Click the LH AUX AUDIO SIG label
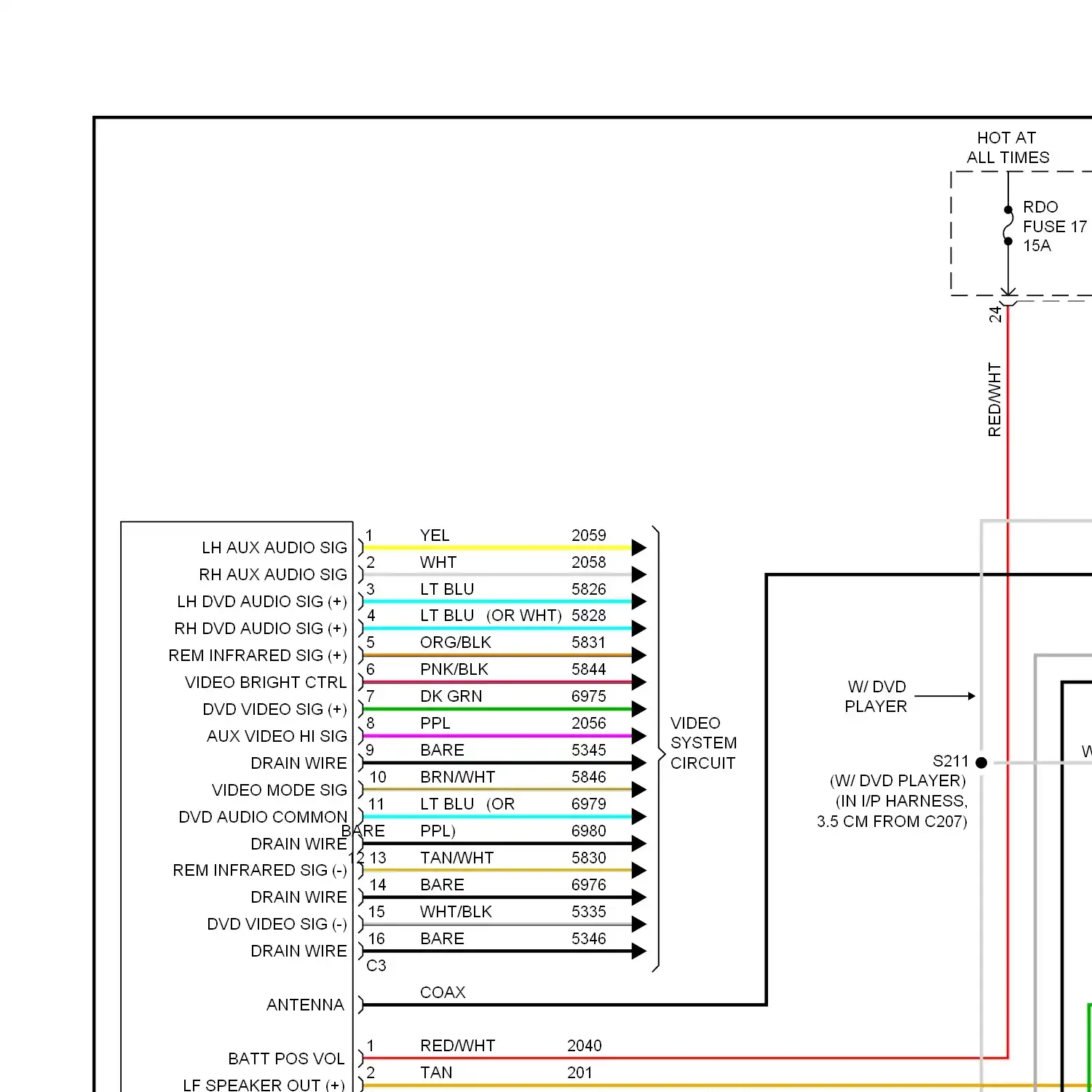Image resolution: width=1092 pixels, height=1092 pixels. pos(274,547)
